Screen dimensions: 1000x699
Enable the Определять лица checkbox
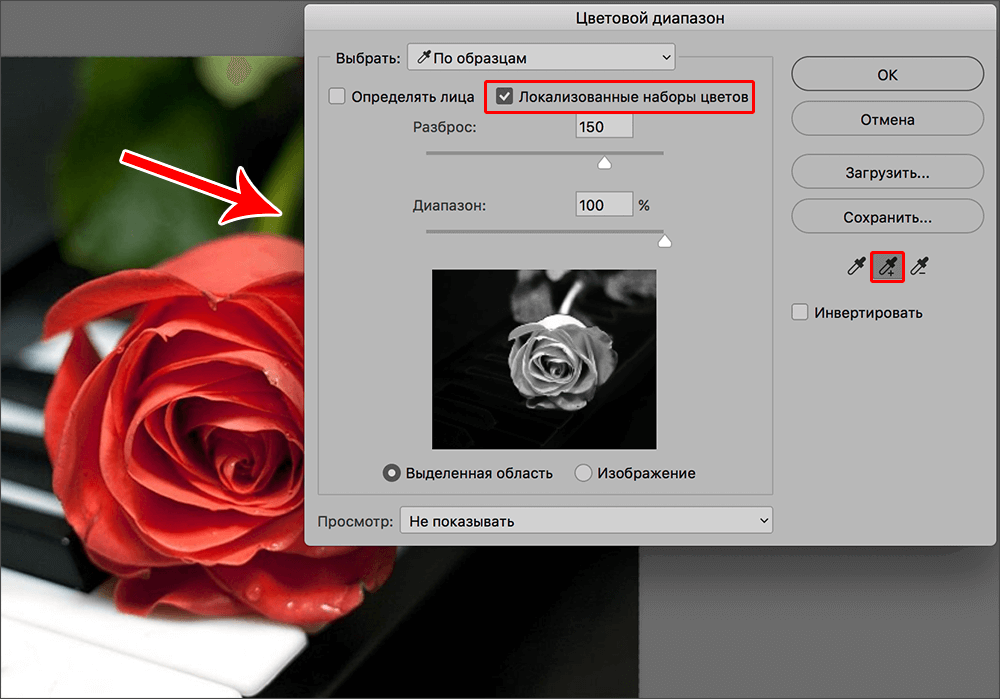coord(337,97)
